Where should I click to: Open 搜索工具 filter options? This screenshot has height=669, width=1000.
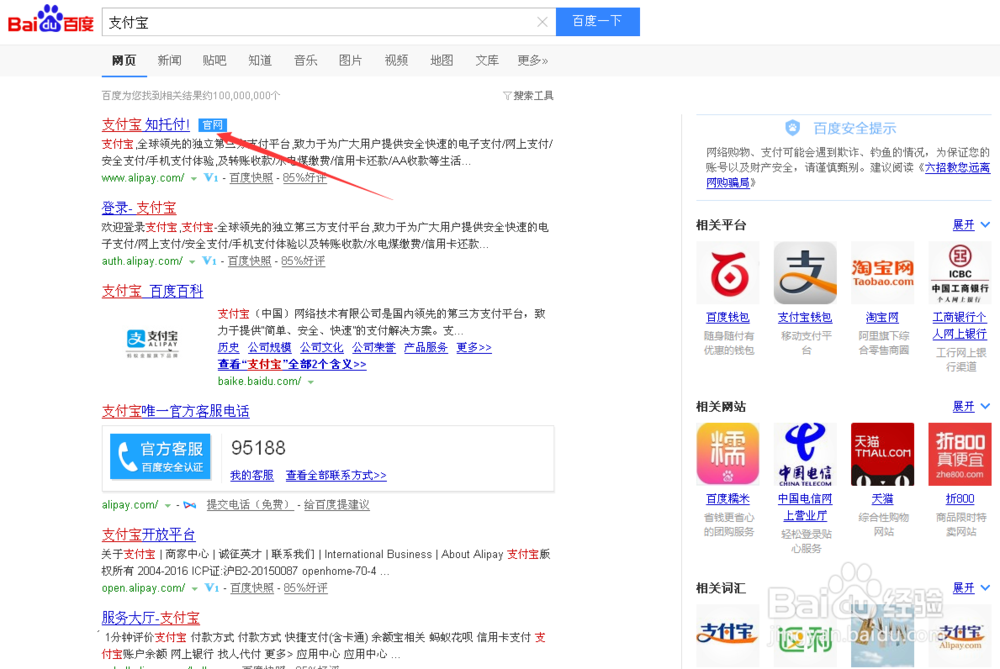[x=528, y=96]
